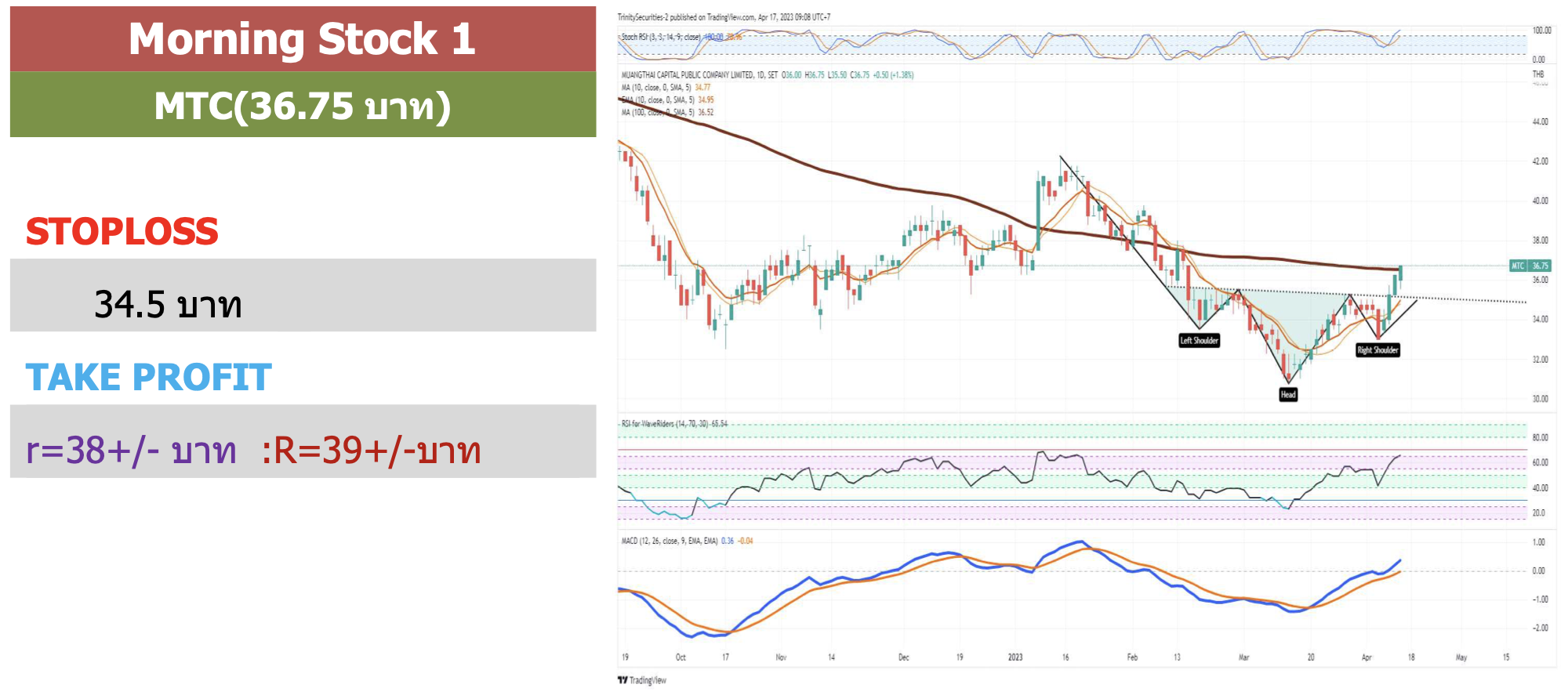Click the MACD indicator legend
The height and width of the screenshot is (699, 1568).
(x=687, y=541)
